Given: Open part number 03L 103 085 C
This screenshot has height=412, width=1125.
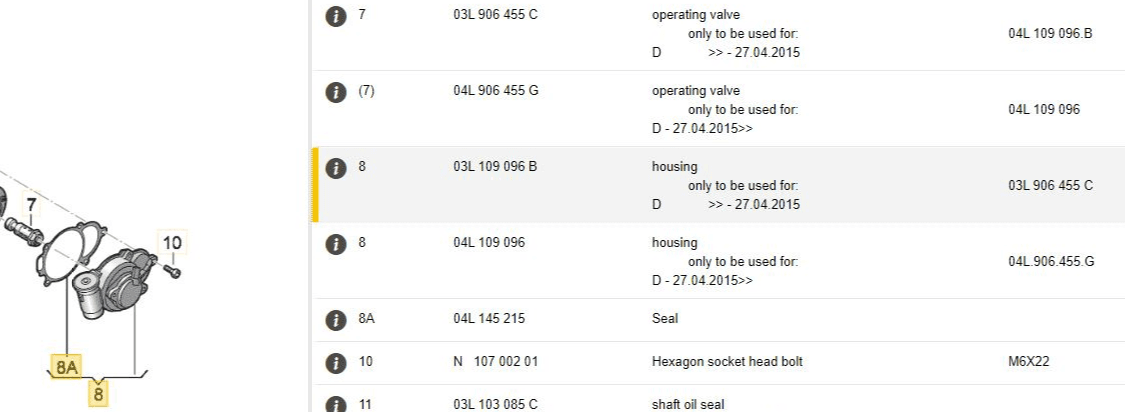Looking at the screenshot, I should (495, 405).
